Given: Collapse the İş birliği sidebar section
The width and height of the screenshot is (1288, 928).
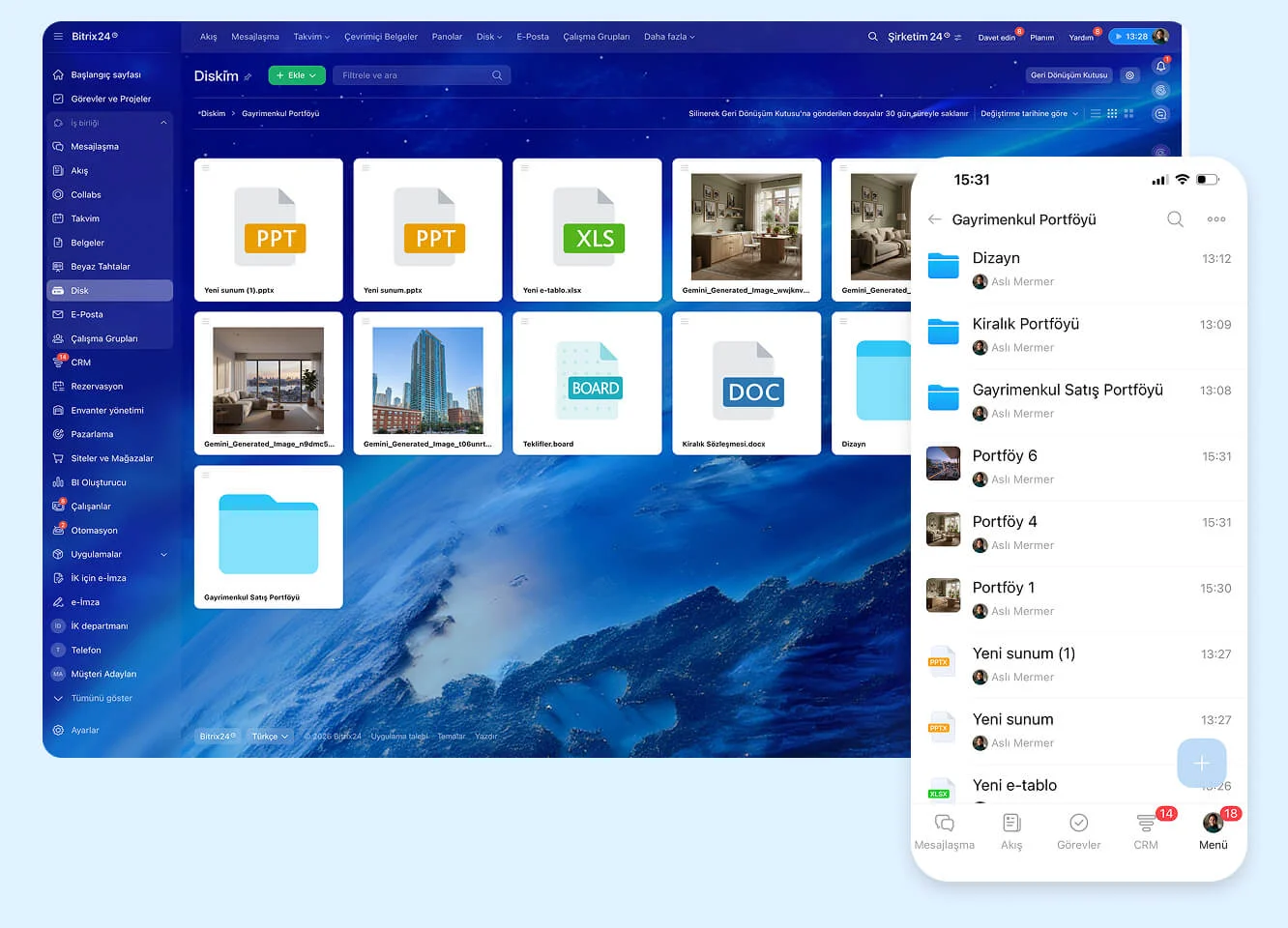Looking at the screenshot, I should (x=163, y=123).
